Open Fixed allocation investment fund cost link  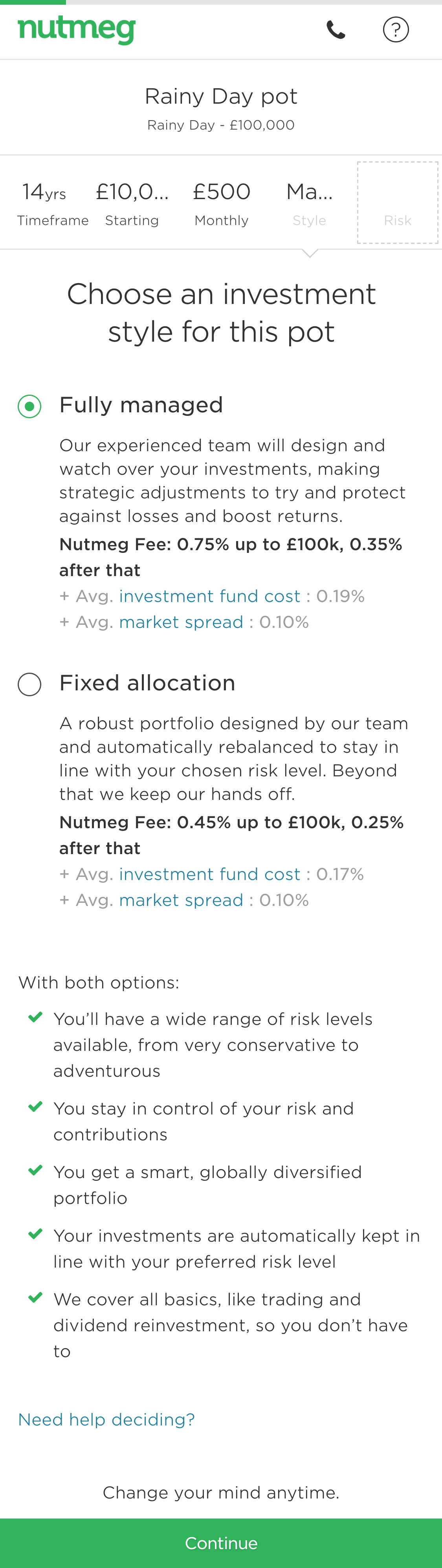[209, 874]
